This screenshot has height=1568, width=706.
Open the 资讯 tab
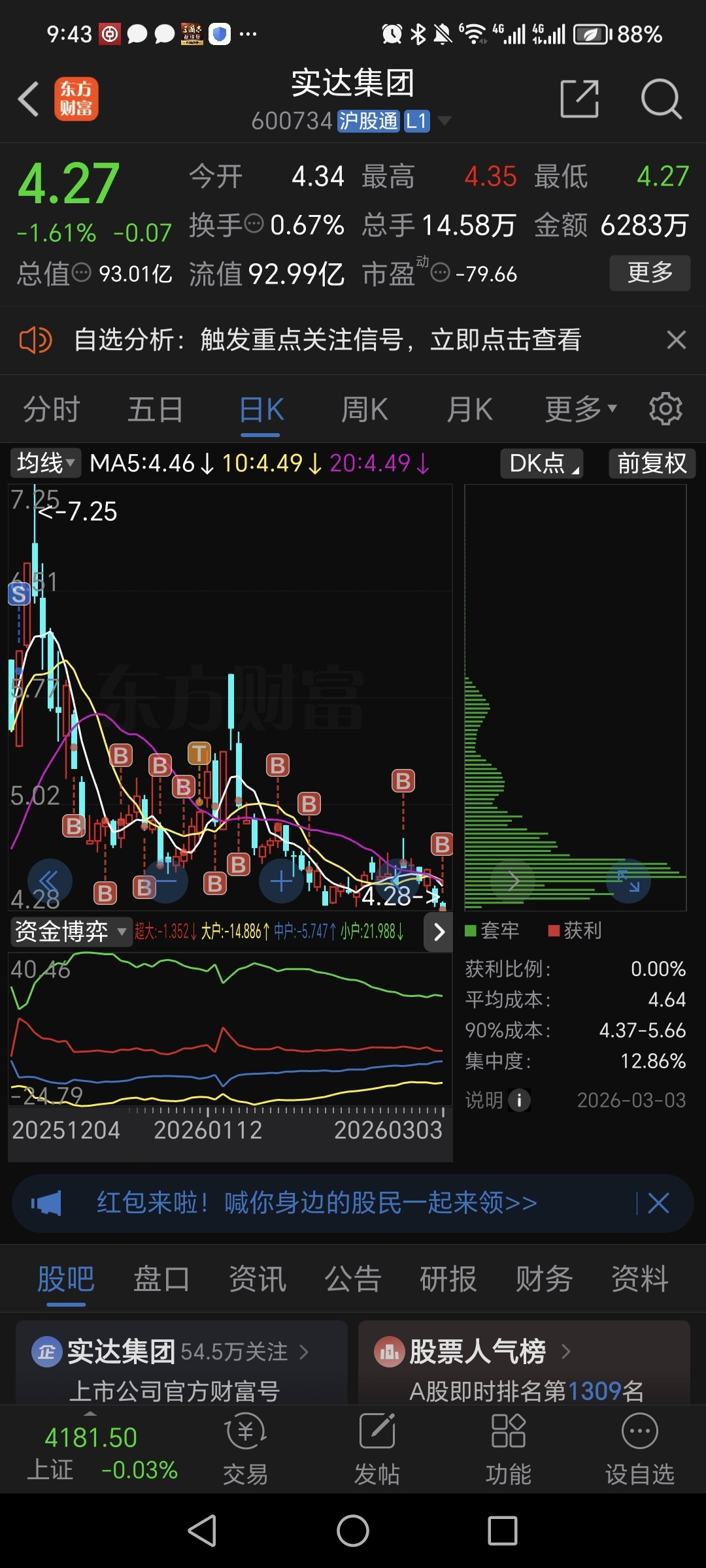(x=258, y=1279)
